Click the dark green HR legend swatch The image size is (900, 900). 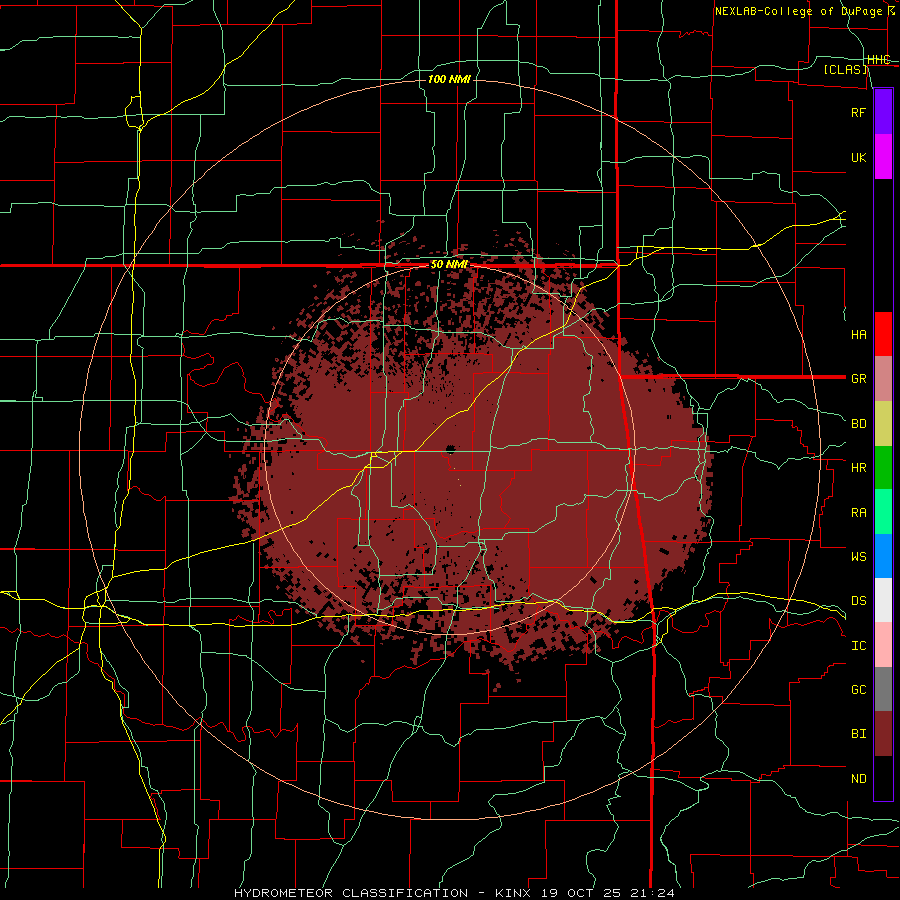tap(883, 468)
